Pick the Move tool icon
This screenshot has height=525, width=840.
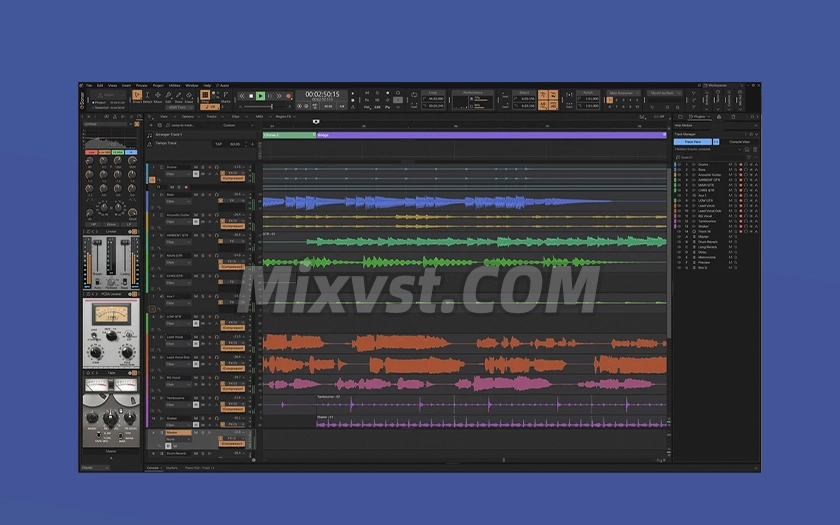click(158, 95)
